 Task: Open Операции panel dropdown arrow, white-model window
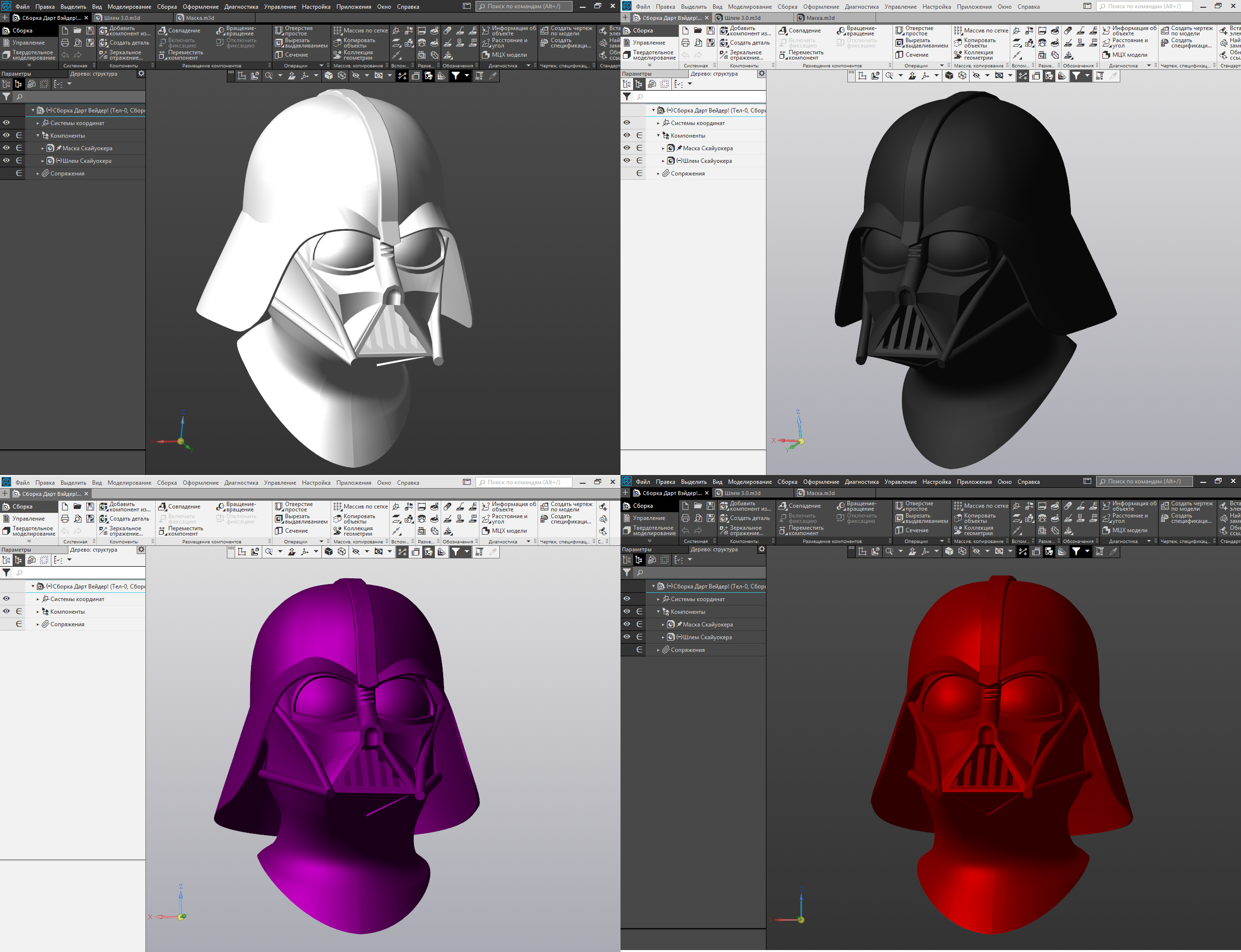322,66
